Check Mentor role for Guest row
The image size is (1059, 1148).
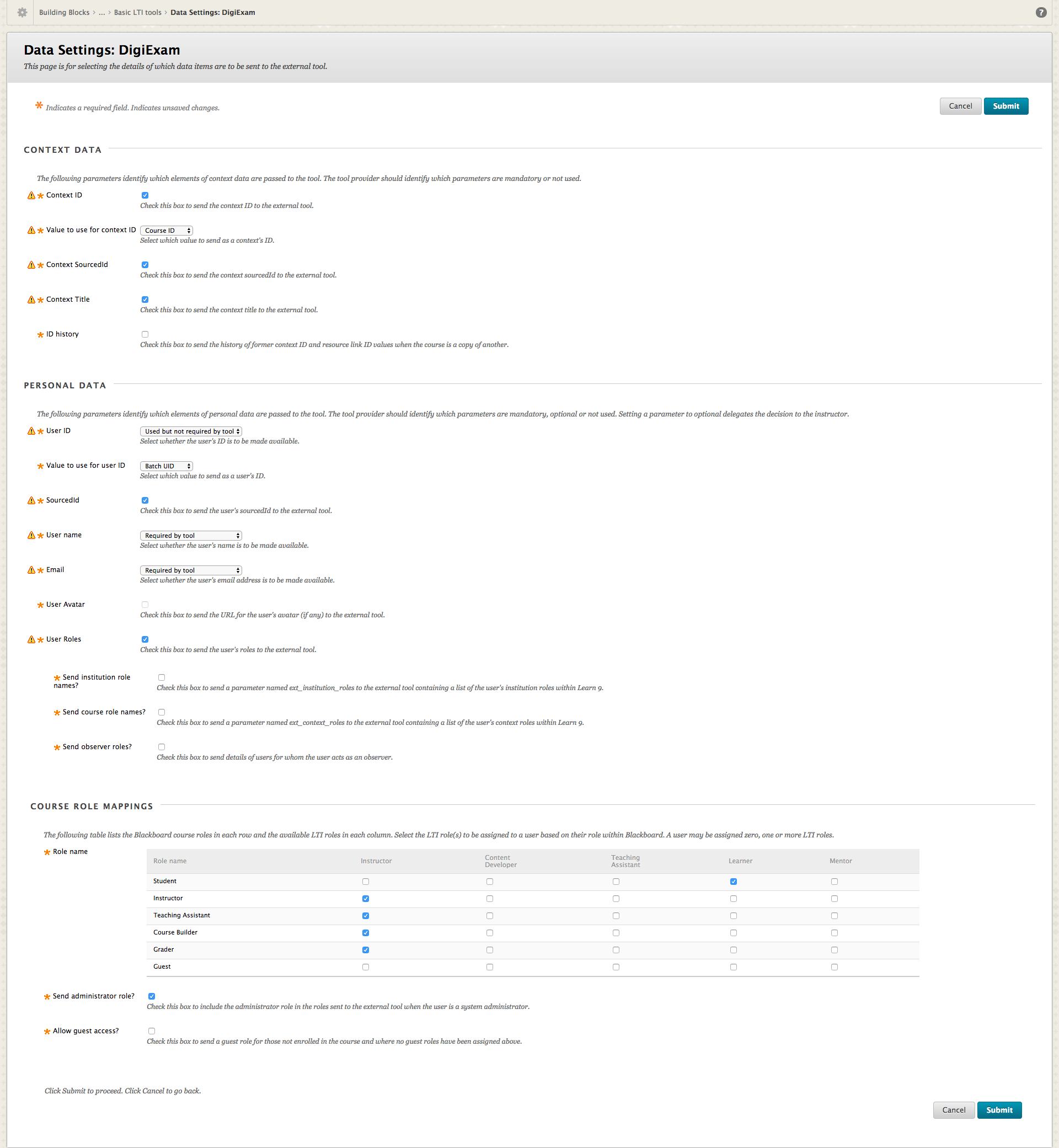click(x=835, y=967)
